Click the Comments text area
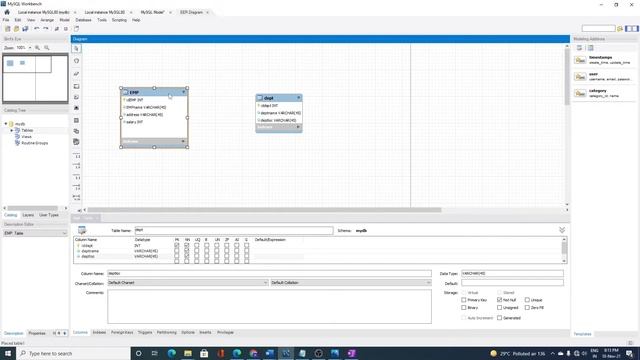The width and height of the screenshot is (640, 360). tap(269, 307)
